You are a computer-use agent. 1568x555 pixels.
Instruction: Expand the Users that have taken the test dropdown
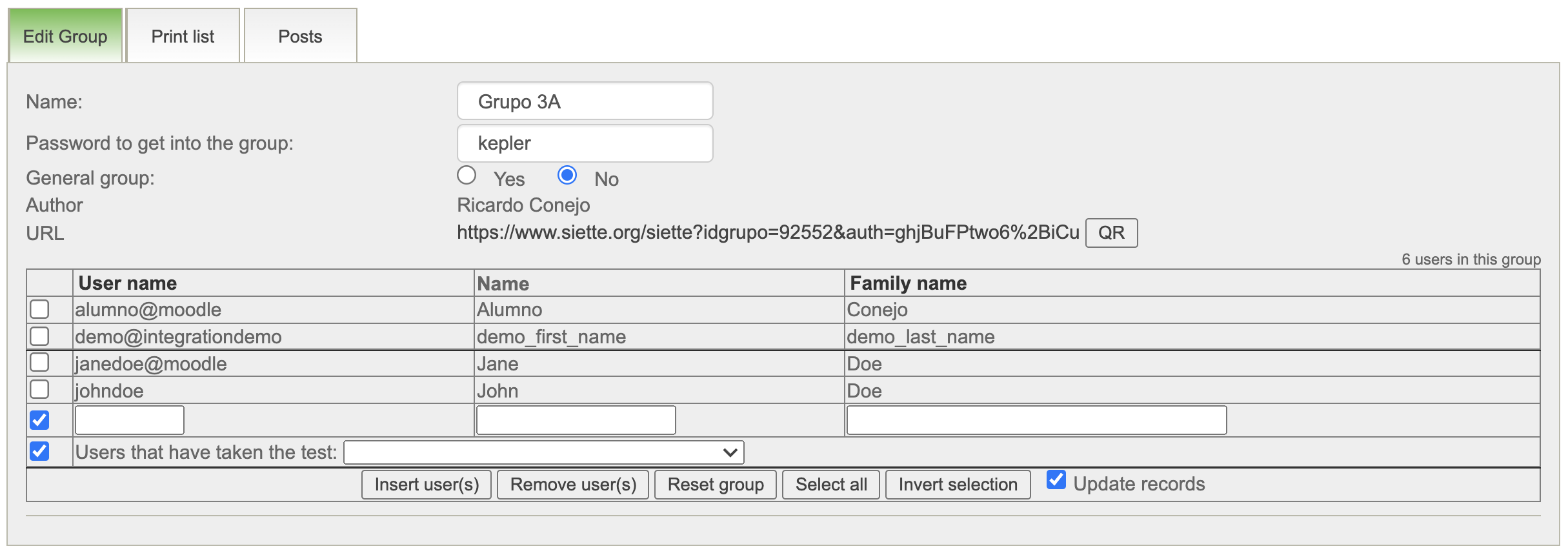543,452
